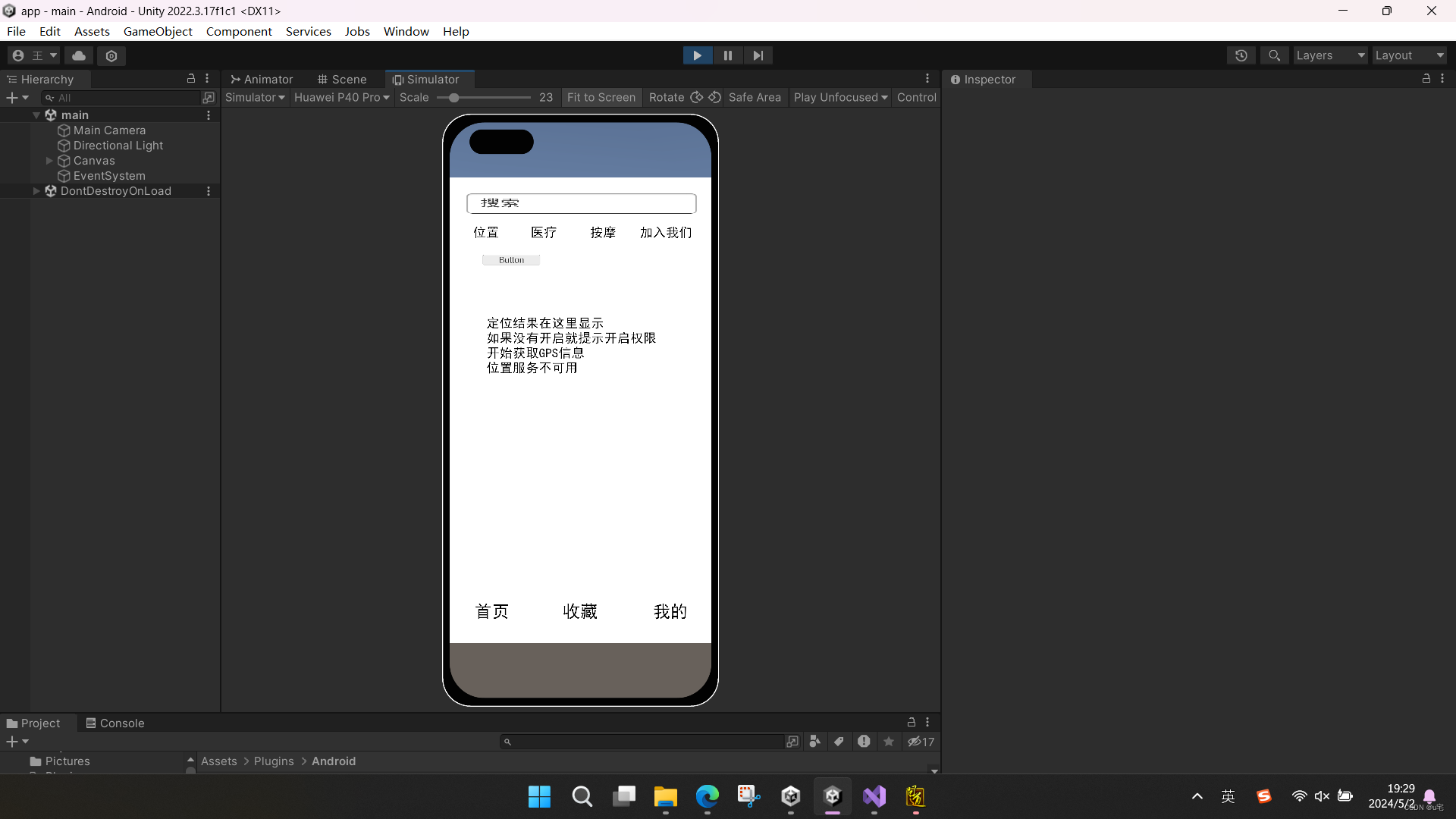Switch to the Console tab
Image resolution: width=1456 pixels, height=819 pixels.
[x=115, y=723]
